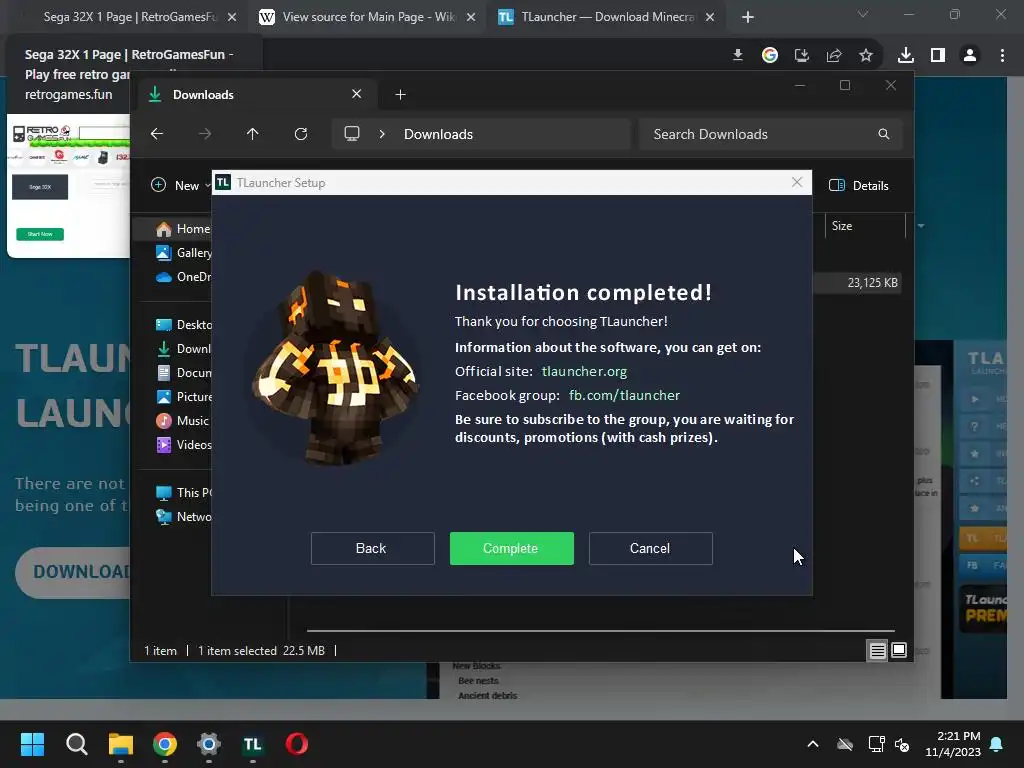Select the Downloads tab in File Explorer
1024x768 pixels.
(255, 95)
